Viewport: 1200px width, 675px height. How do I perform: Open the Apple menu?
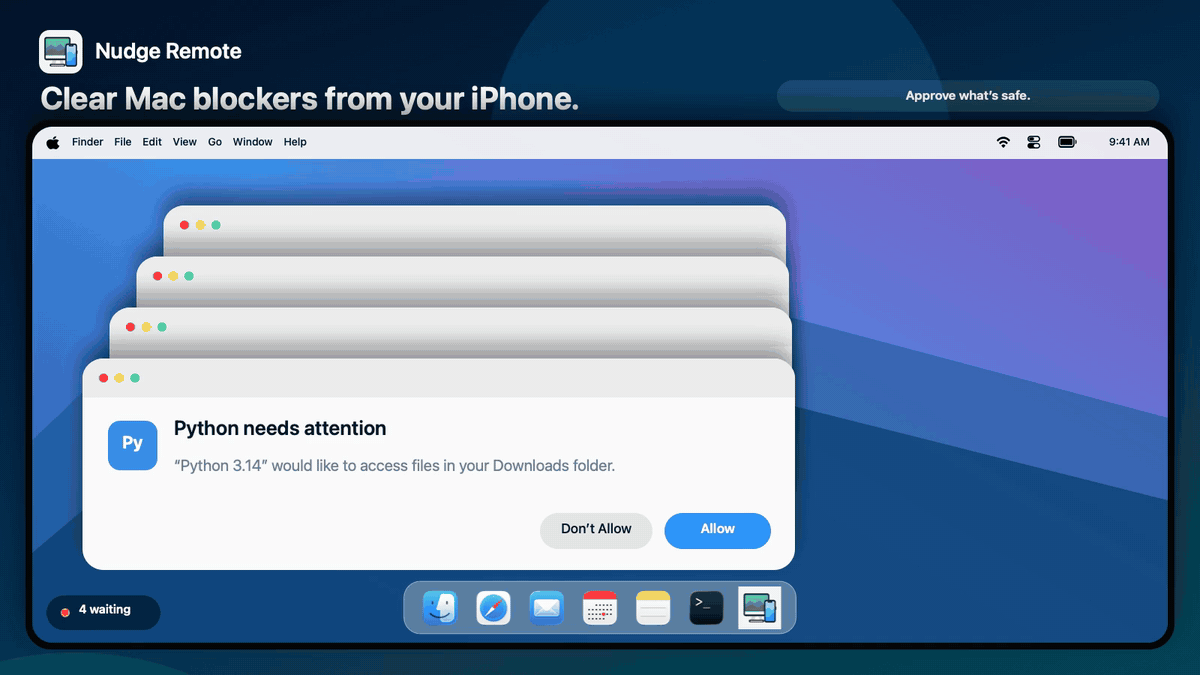coord(53,142)
